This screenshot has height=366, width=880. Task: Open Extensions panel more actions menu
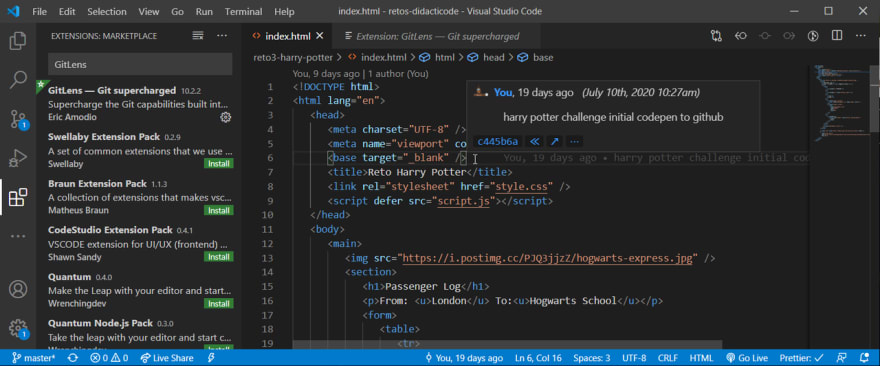[222, 35]
